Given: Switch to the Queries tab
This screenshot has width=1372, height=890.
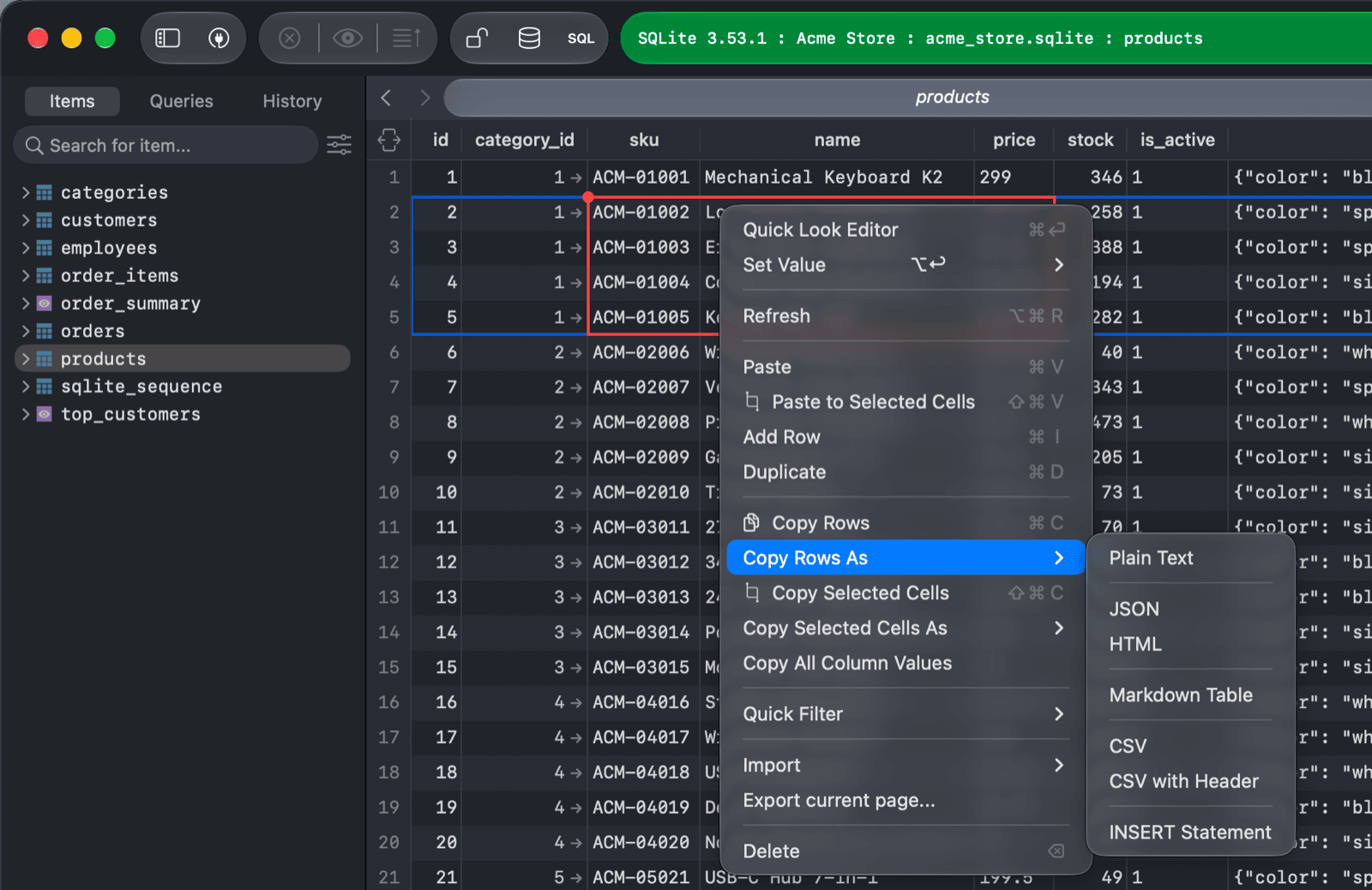Looking at the screenshot, I should tap(181, 101).
